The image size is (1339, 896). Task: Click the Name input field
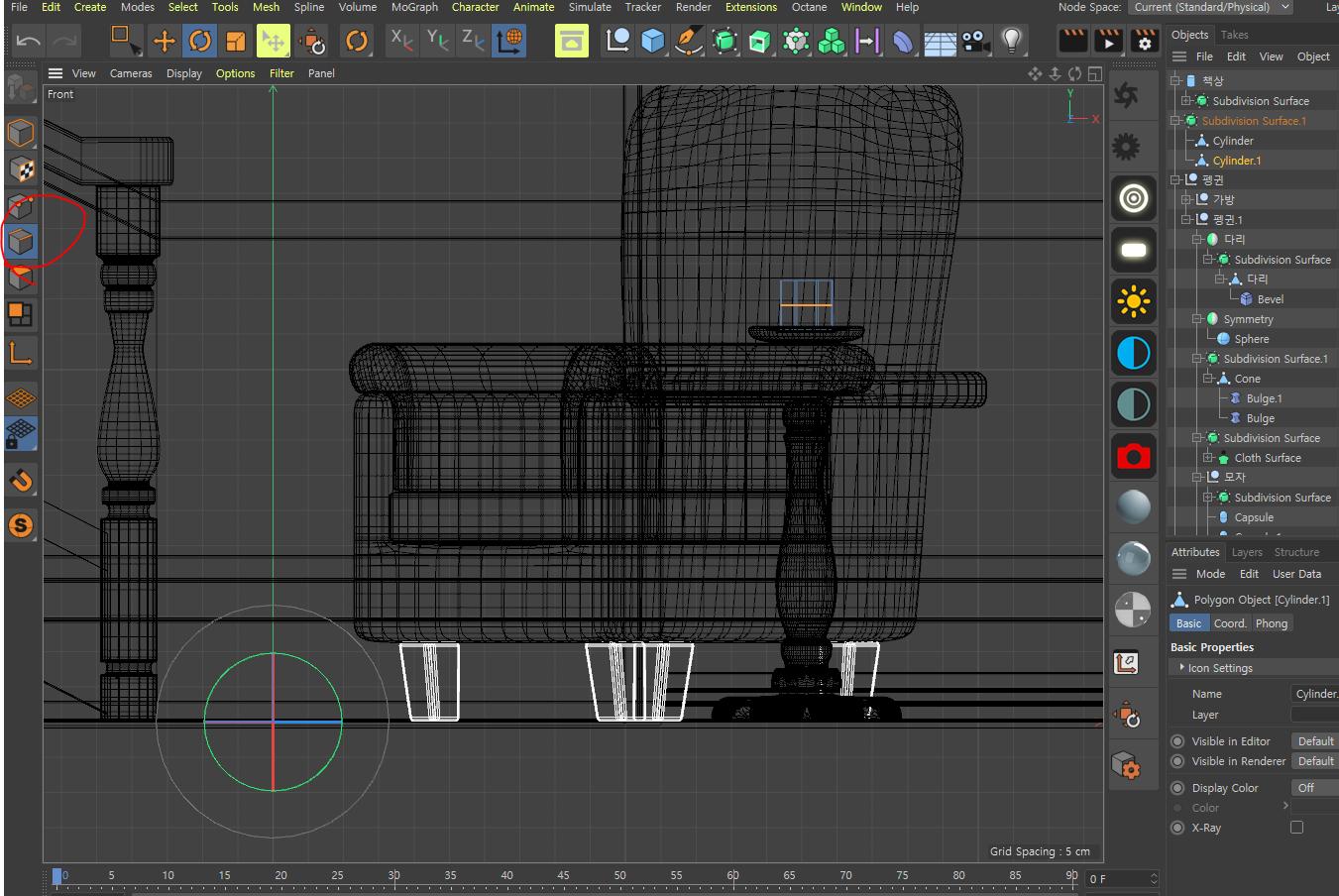(1314, 694)
